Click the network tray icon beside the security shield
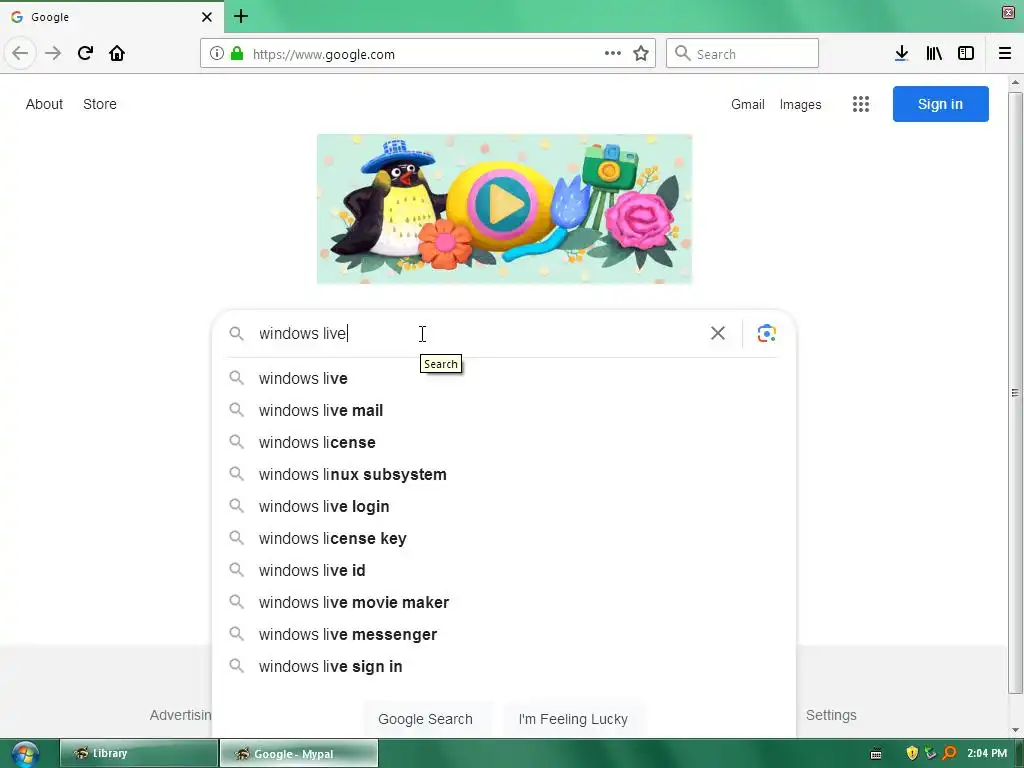This screenshot has height=768, width=1024. [x=931, y=754]
